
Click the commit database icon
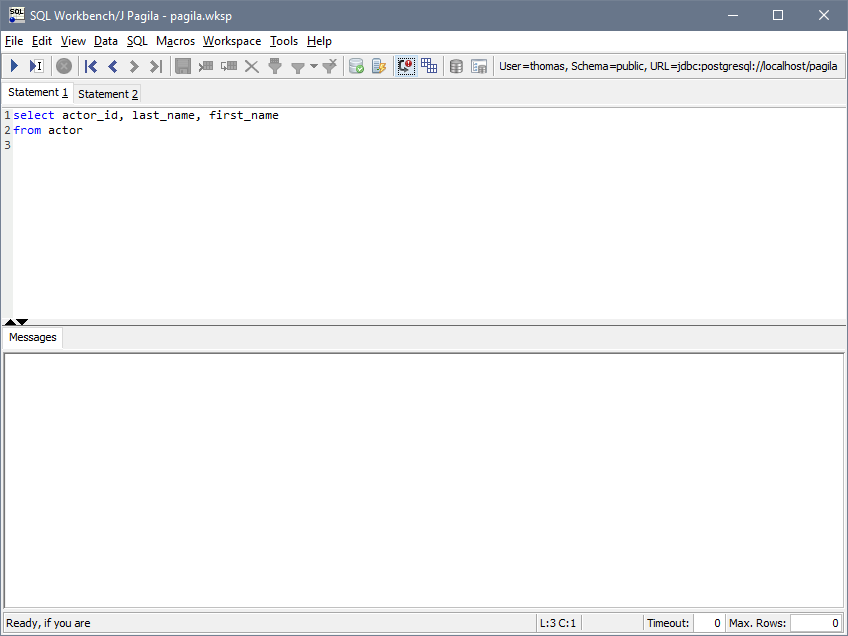(356, 66)
